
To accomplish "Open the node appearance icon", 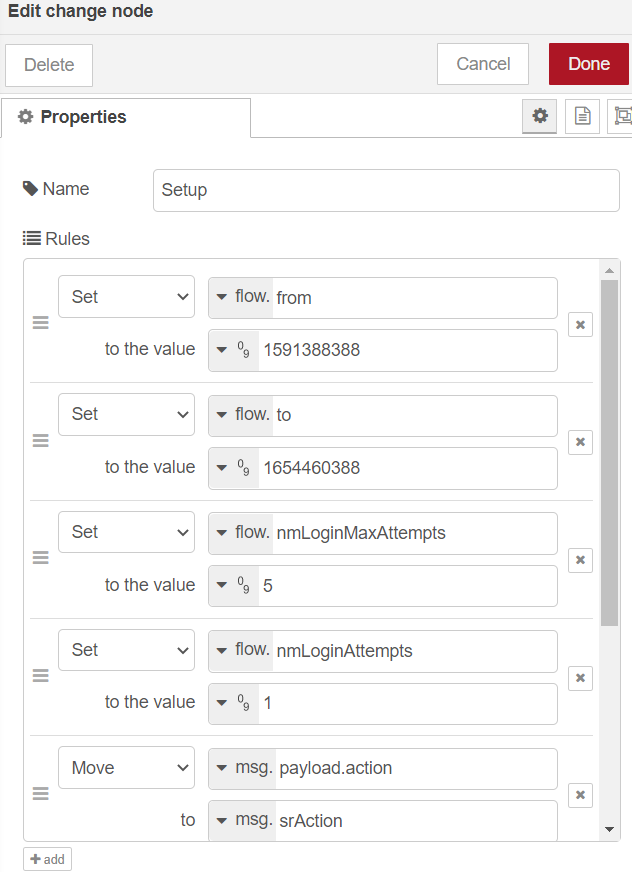I will coord(623,116).
